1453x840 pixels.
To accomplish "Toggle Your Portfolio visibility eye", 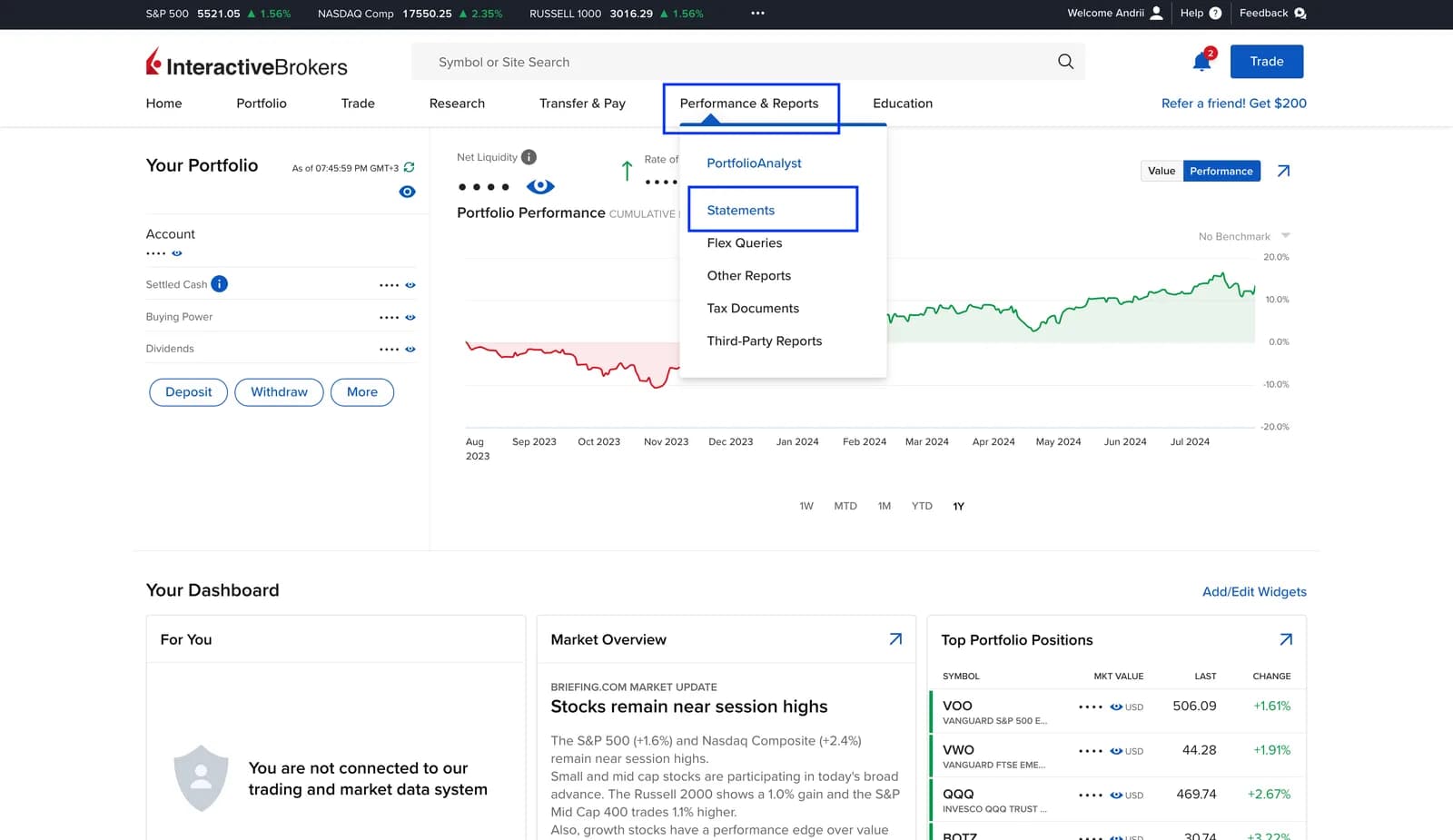I will click(x=407, y=192).
